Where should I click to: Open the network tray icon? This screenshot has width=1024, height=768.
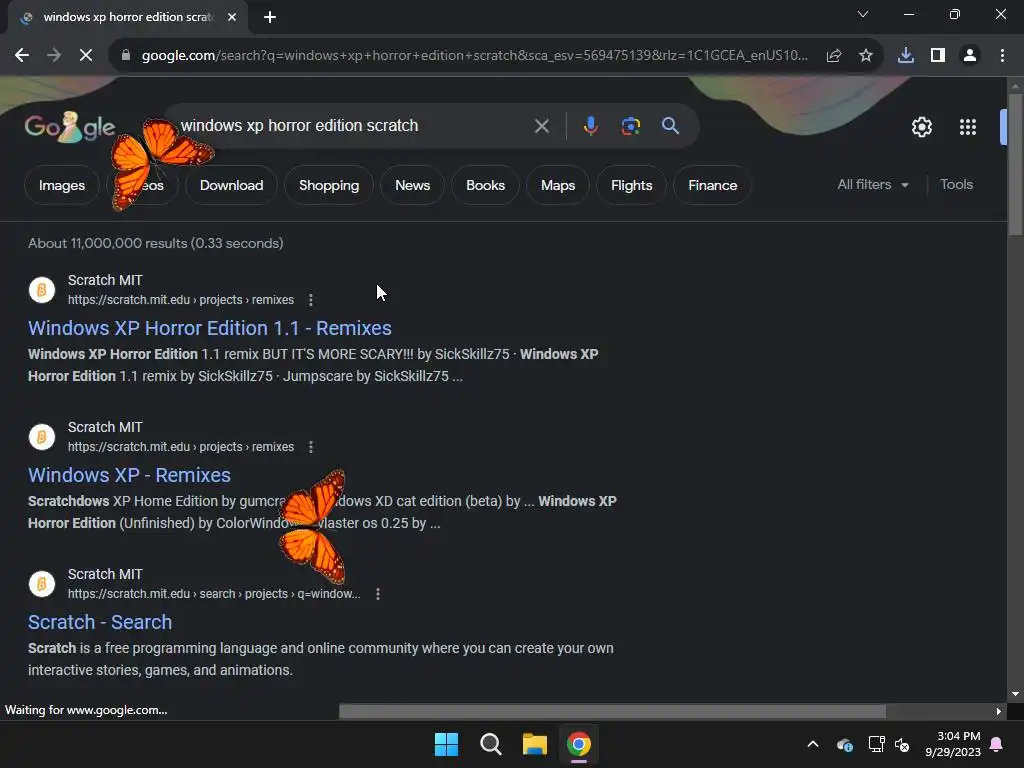pos(876,744)
